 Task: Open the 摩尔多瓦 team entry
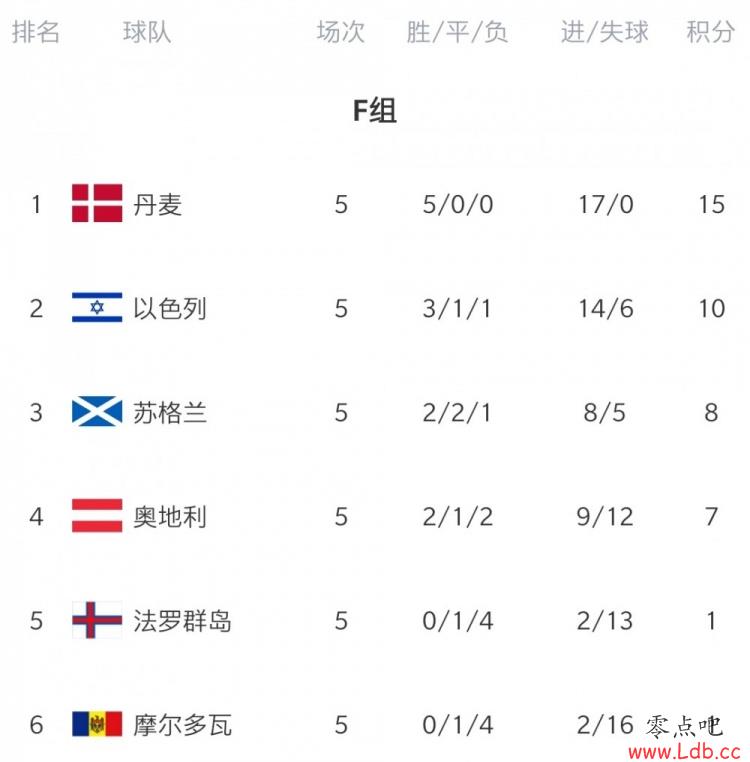[x=182, y=725]
